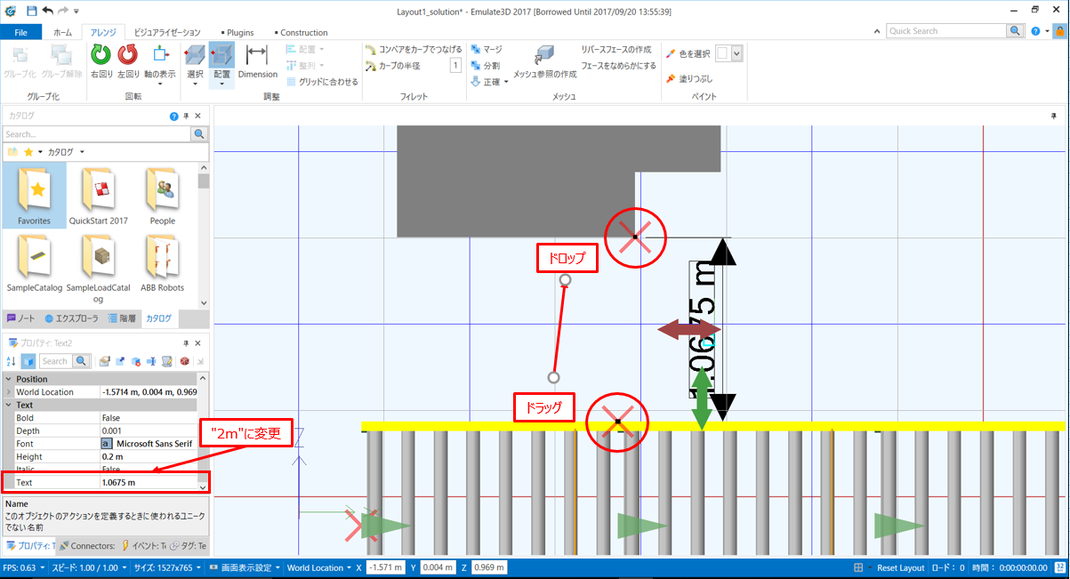Viewport: 1070px width, 579px height.
Task: Click the X coordinate field -1.571 m
Action: point(386,567)
